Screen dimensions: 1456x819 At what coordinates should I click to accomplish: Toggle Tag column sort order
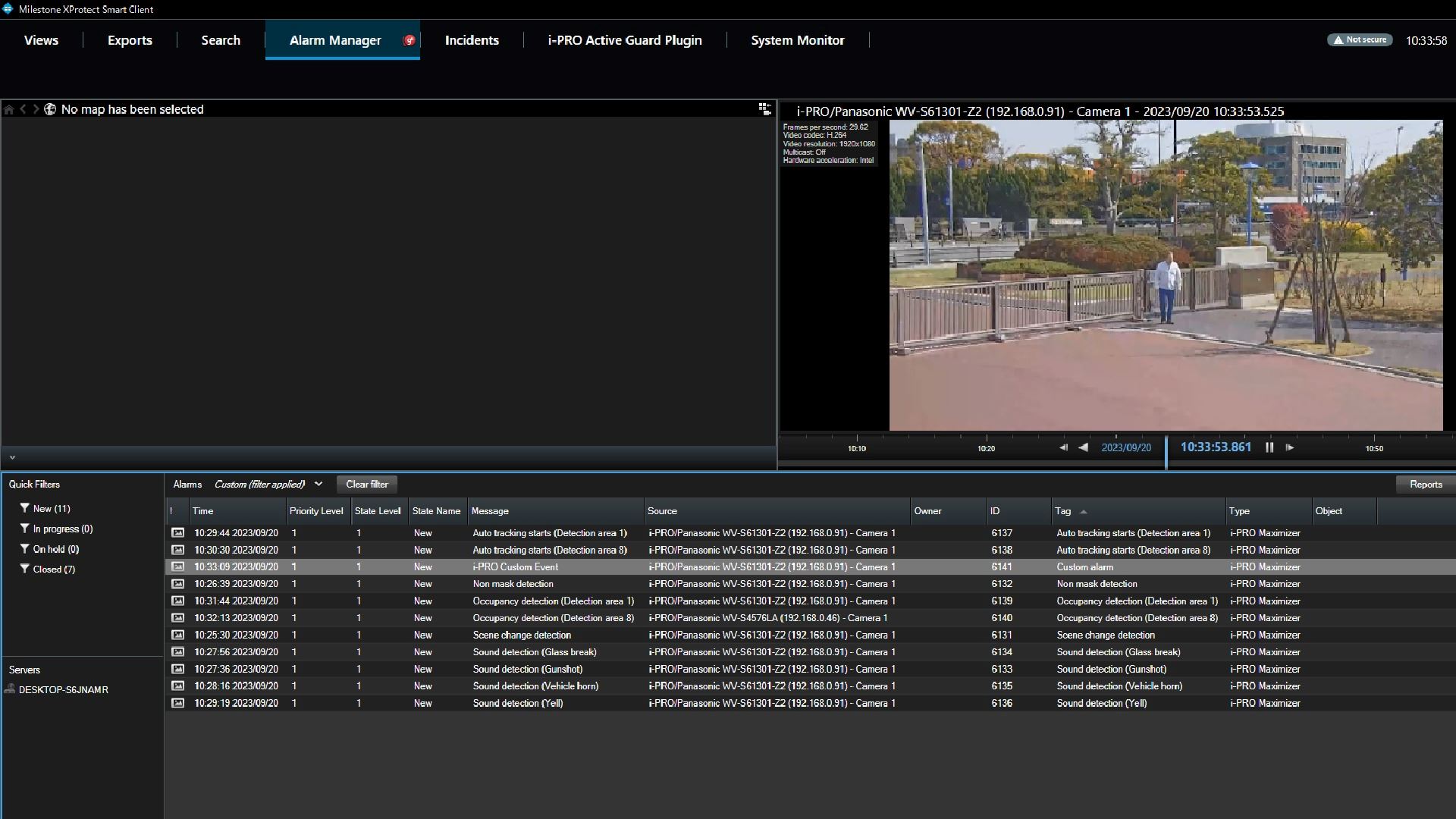[x=1137, y=511]
